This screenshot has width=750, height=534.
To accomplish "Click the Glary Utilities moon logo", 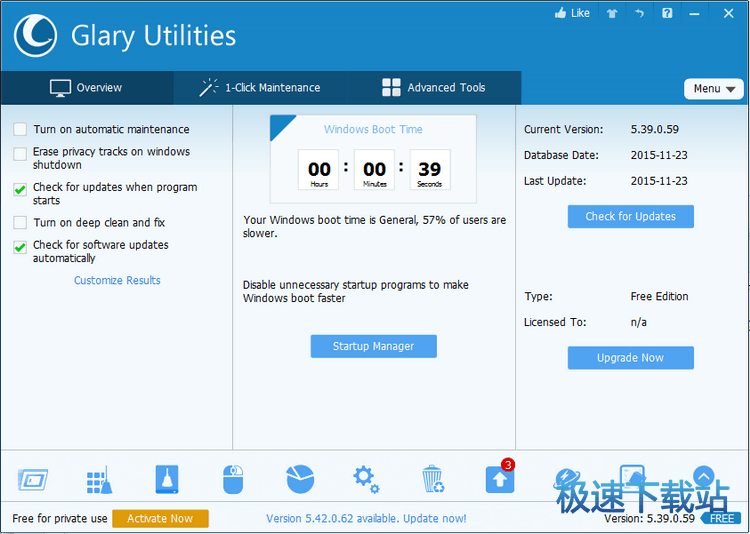I will coord(35,35).
